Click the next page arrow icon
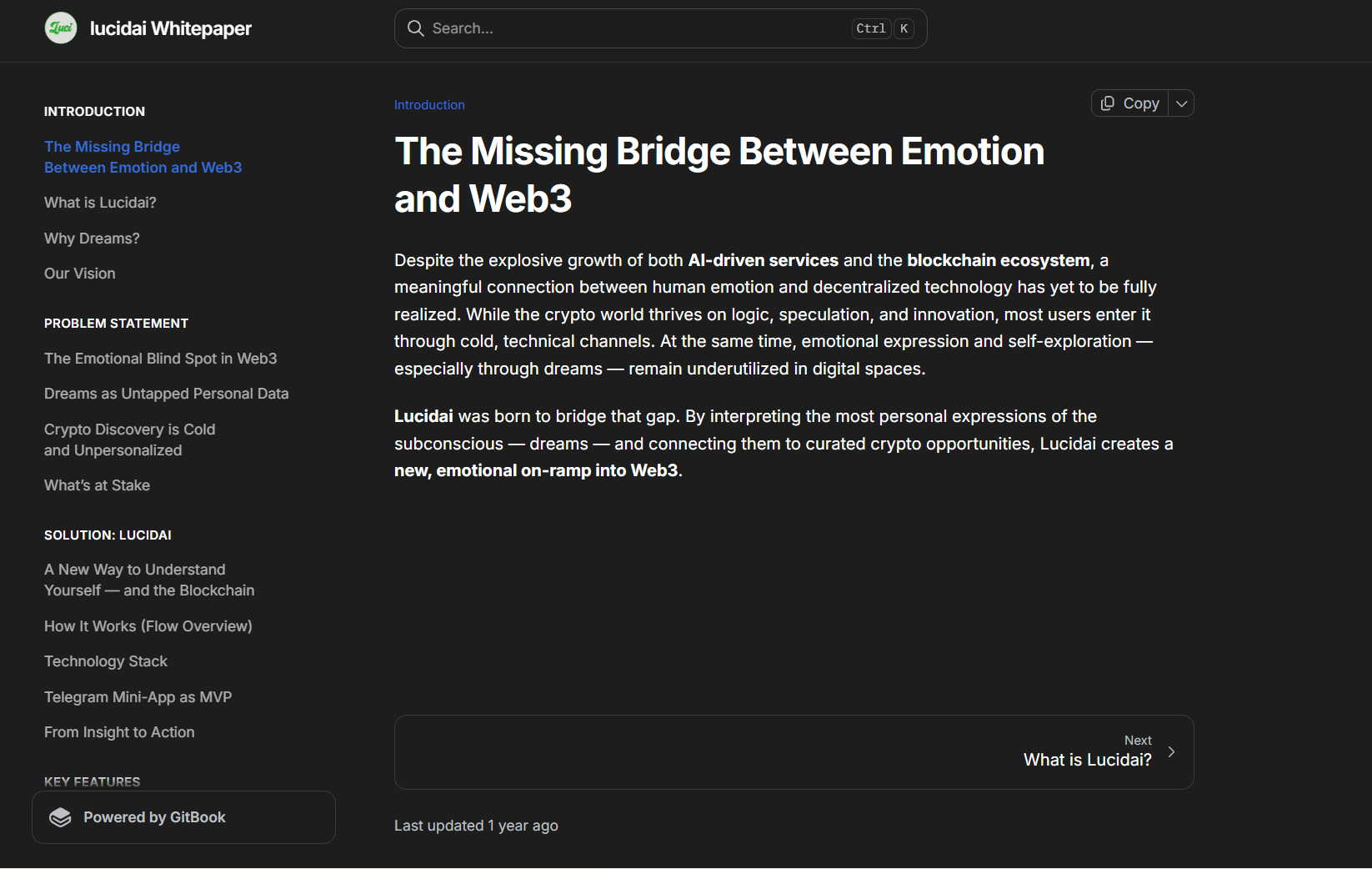The image size is (1372, 869). pyautogui.click(x=1171, y=752)
